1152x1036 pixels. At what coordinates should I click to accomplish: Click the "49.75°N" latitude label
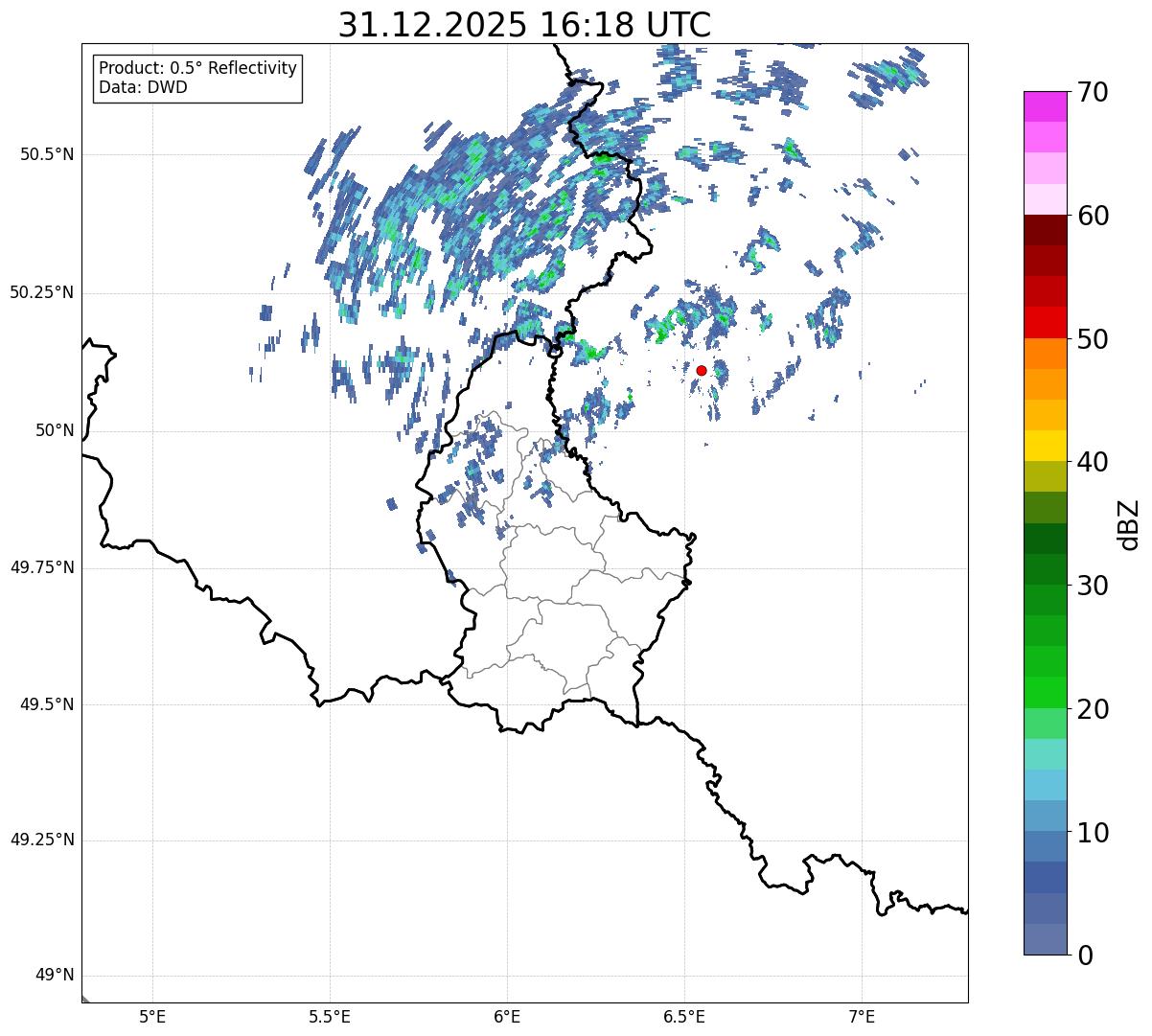42,567
